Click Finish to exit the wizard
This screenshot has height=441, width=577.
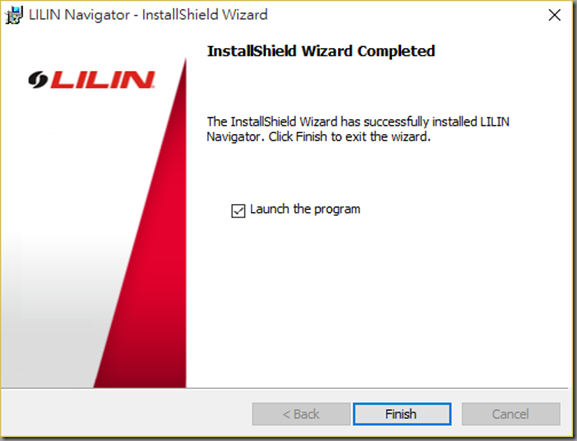point(402,414)
